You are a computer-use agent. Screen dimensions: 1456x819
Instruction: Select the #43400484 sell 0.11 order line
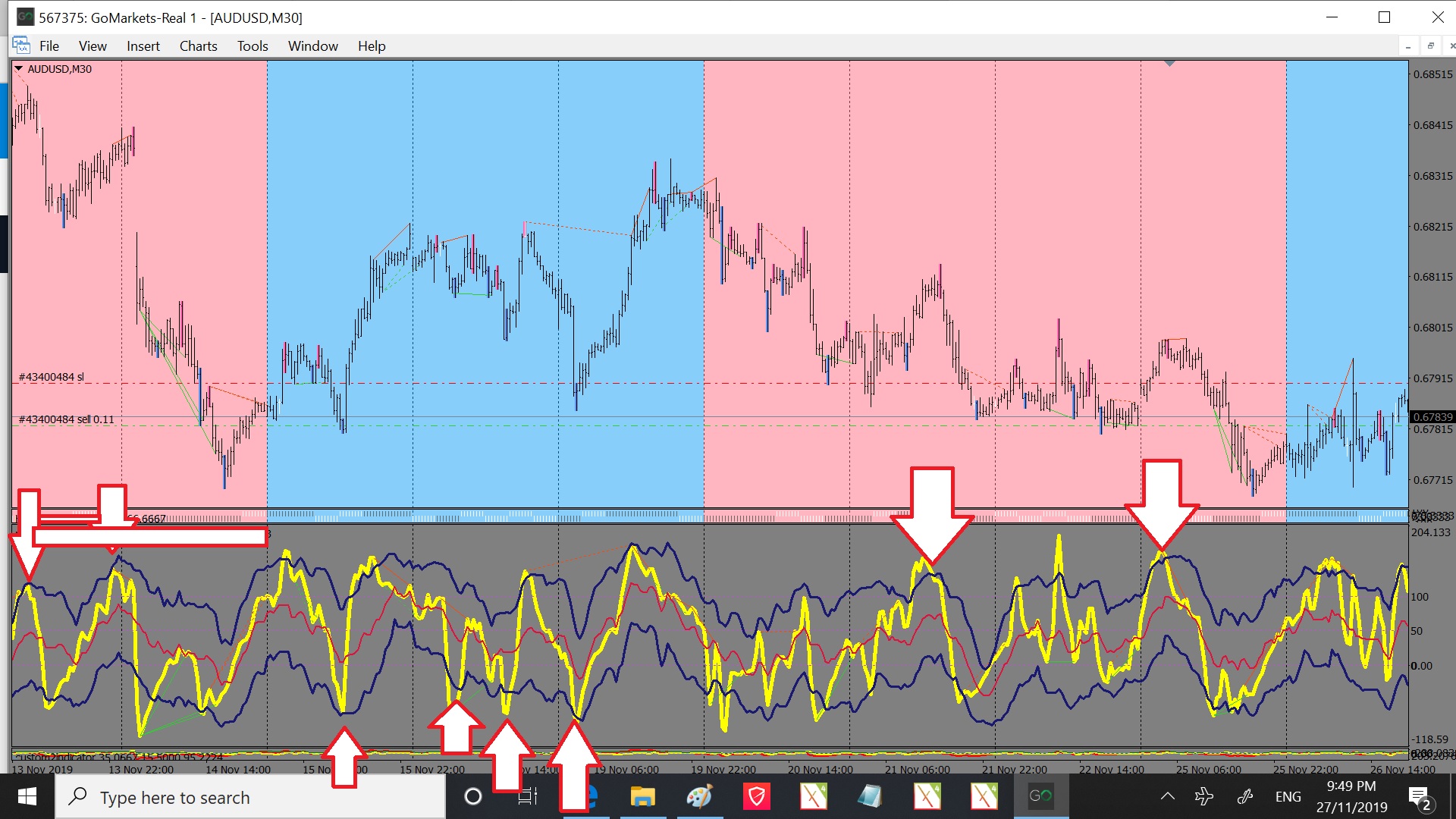(66, 419)
